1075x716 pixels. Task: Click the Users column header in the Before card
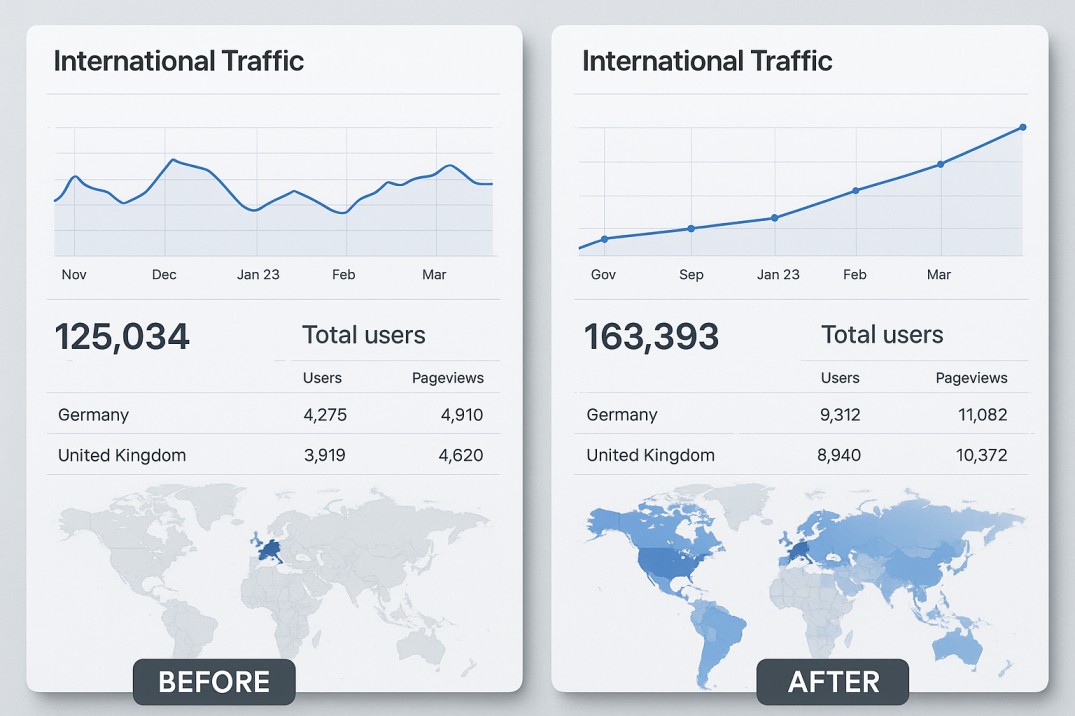tap(322, 378)
